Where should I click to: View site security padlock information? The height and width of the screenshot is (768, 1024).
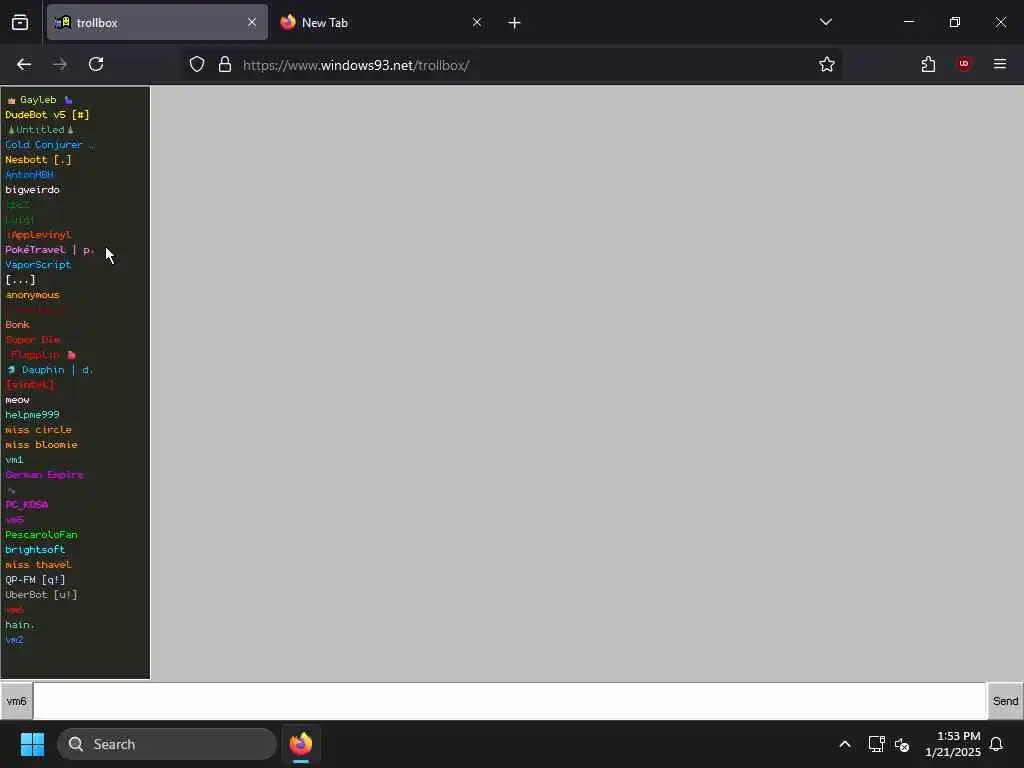[x=225, y=64]
